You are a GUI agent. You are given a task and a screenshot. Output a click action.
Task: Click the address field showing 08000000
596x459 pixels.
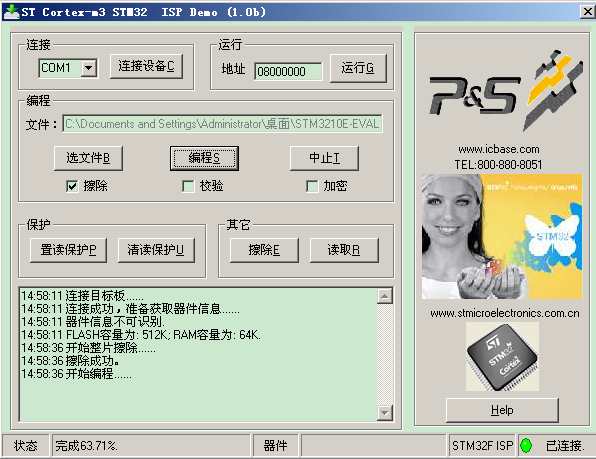pos(288,71)
